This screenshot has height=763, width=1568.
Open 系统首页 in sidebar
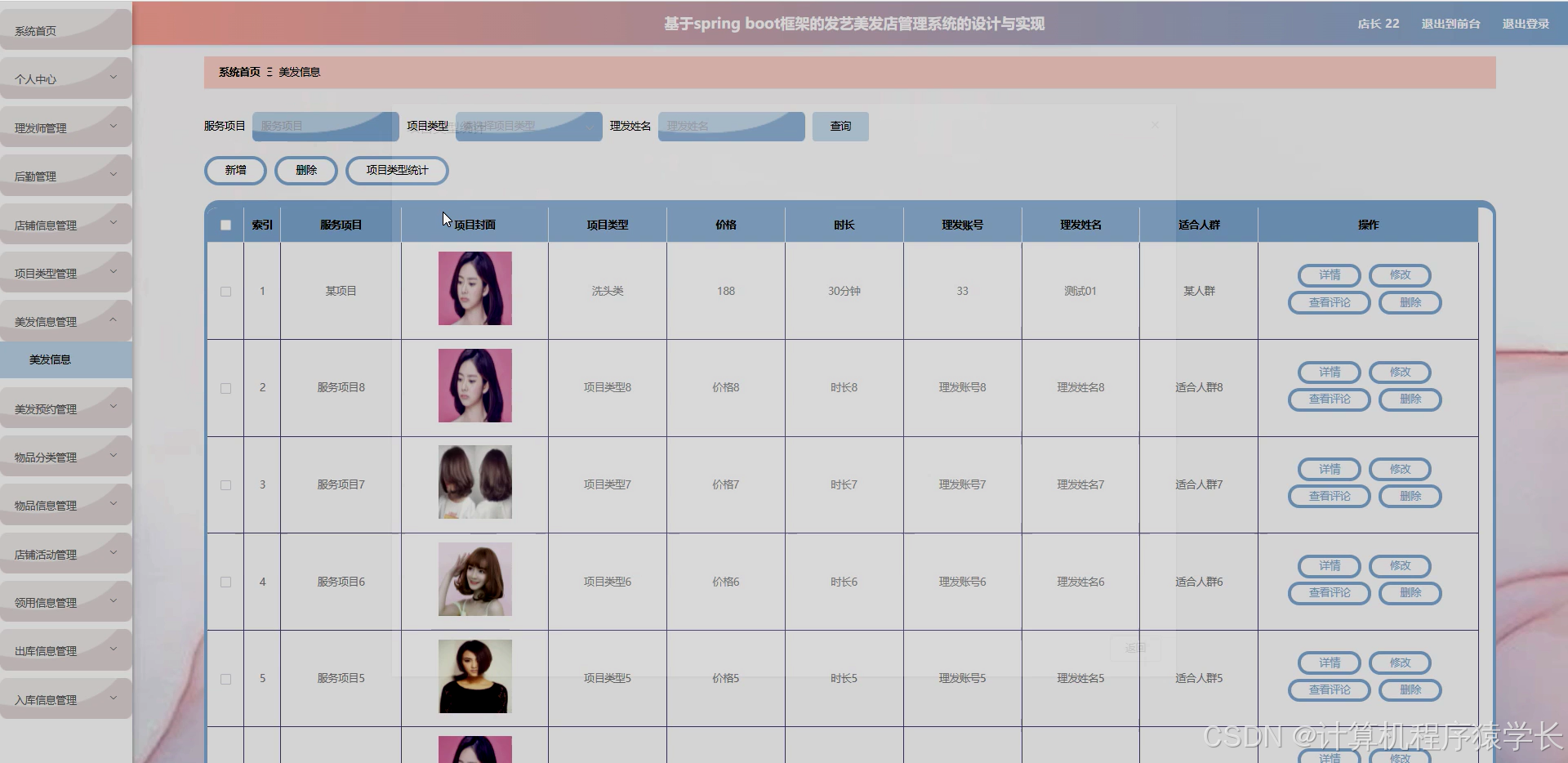(x=65, y=30)
